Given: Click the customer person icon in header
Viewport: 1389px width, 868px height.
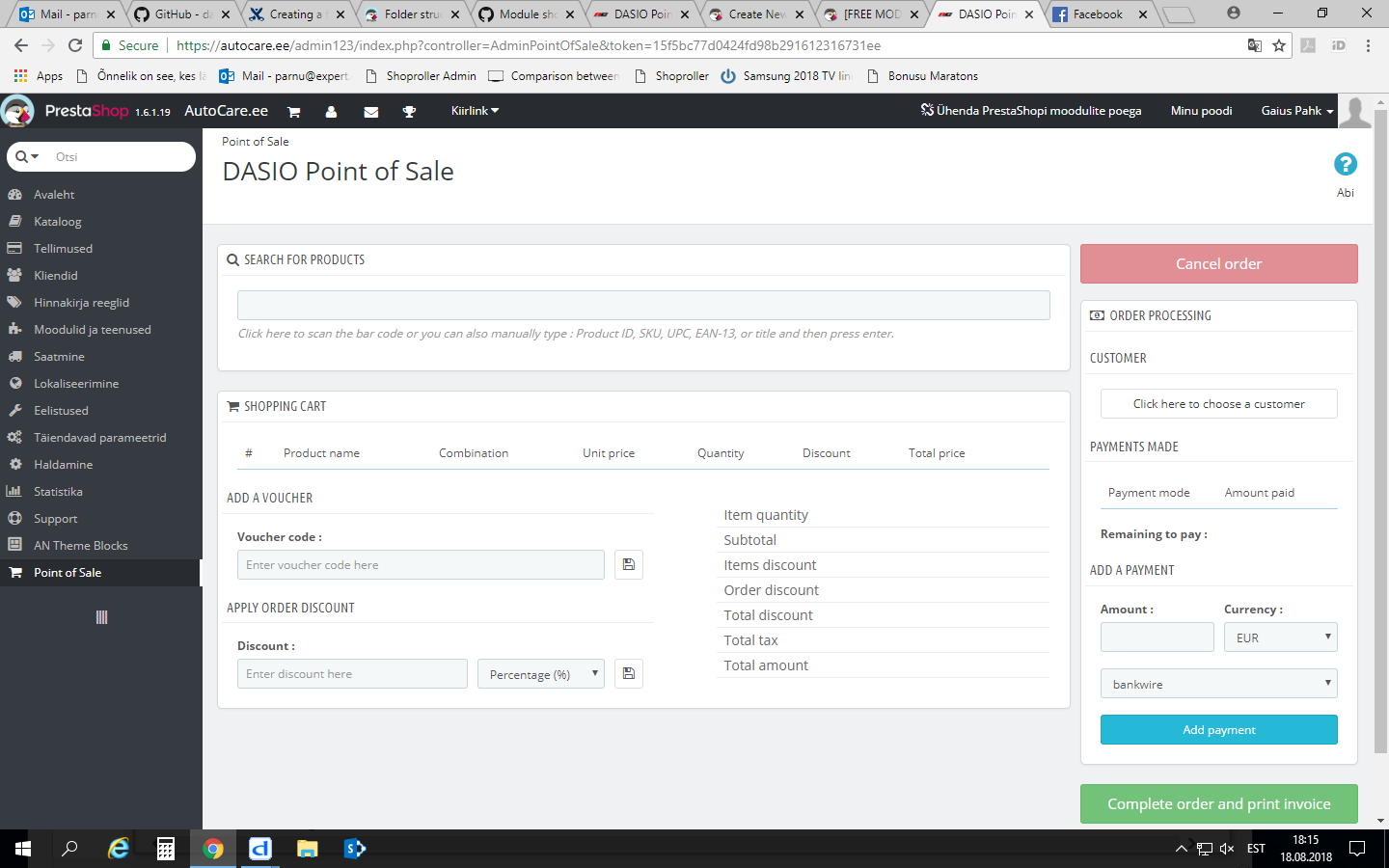Looking at the screenshot, I should pos(331,112).
